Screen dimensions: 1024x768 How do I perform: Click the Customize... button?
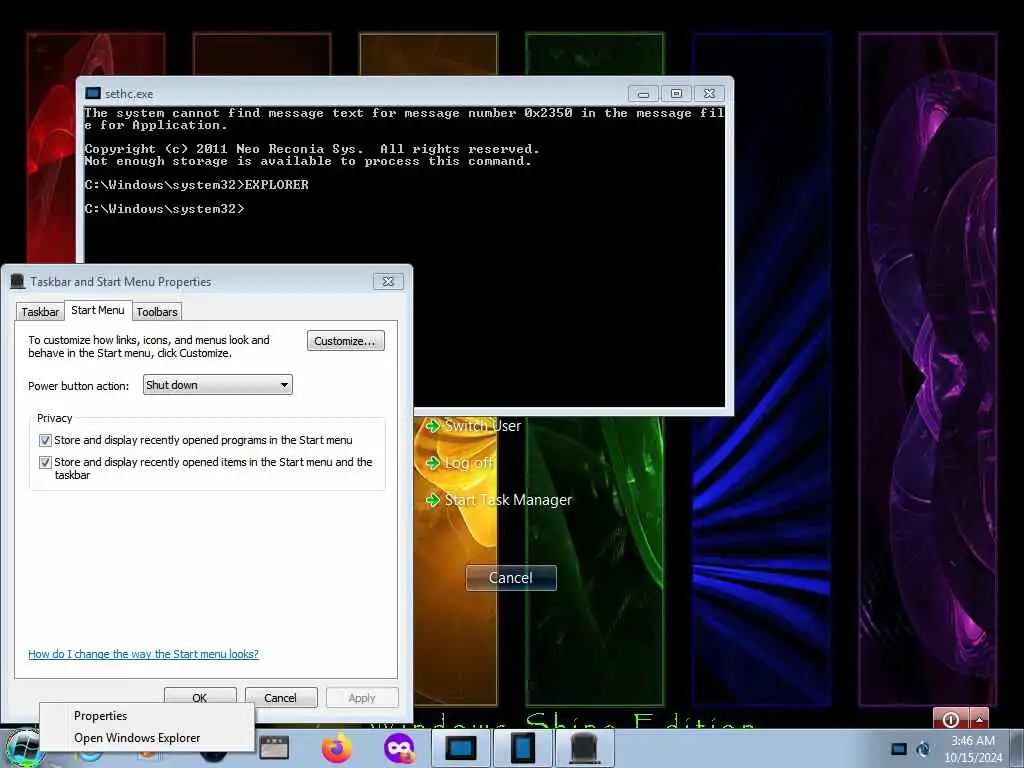point(345,341)
